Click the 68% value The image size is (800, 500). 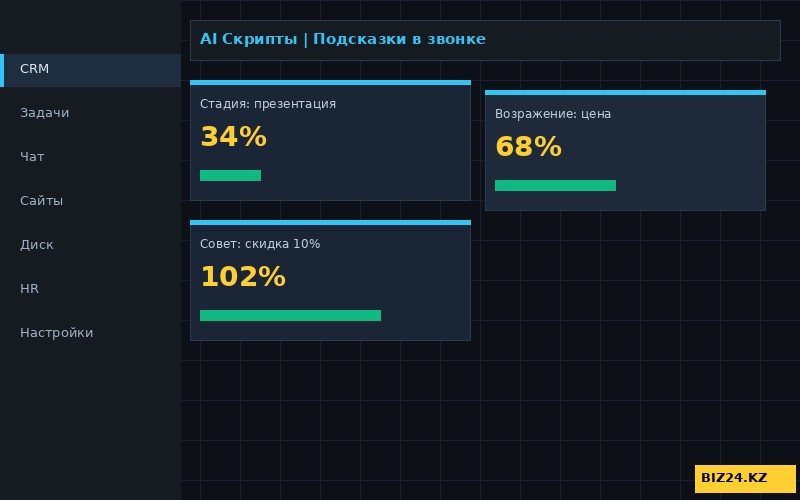click(529, 146)
